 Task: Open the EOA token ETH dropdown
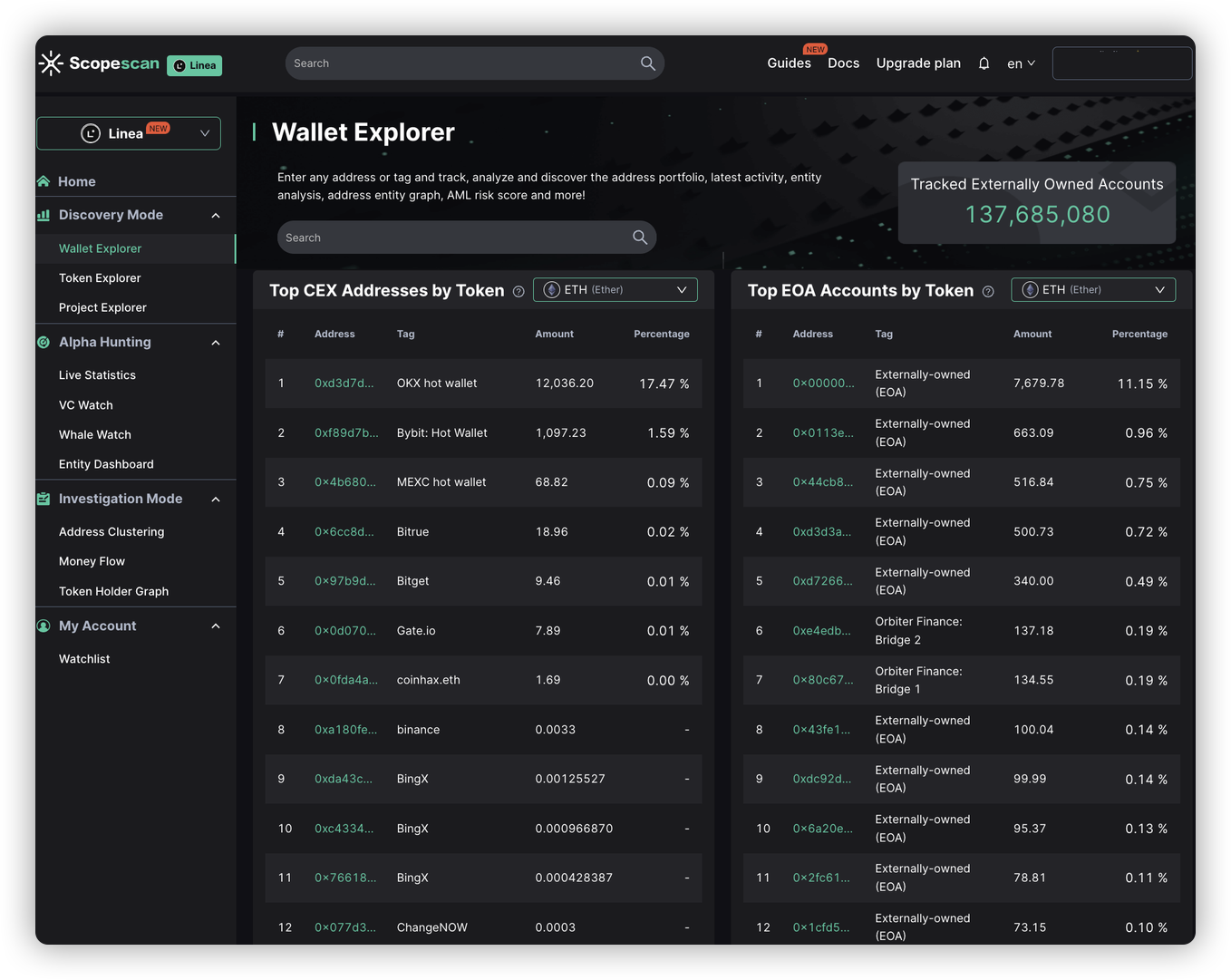[1092, 290]
